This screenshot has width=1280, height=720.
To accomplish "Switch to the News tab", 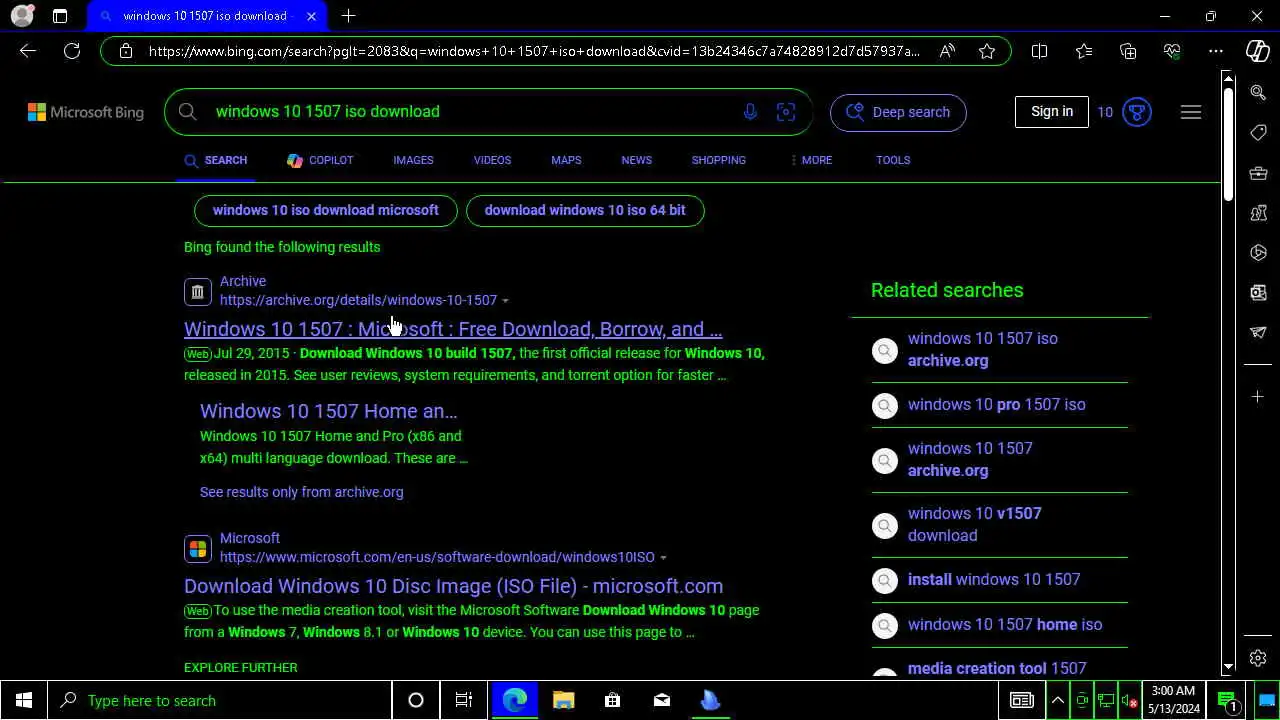I will pos(636,160).
